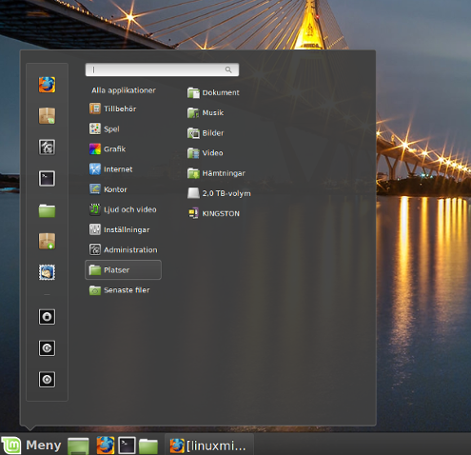Open the Software Manager package icon
471x455 pixels.
[47, 116]
